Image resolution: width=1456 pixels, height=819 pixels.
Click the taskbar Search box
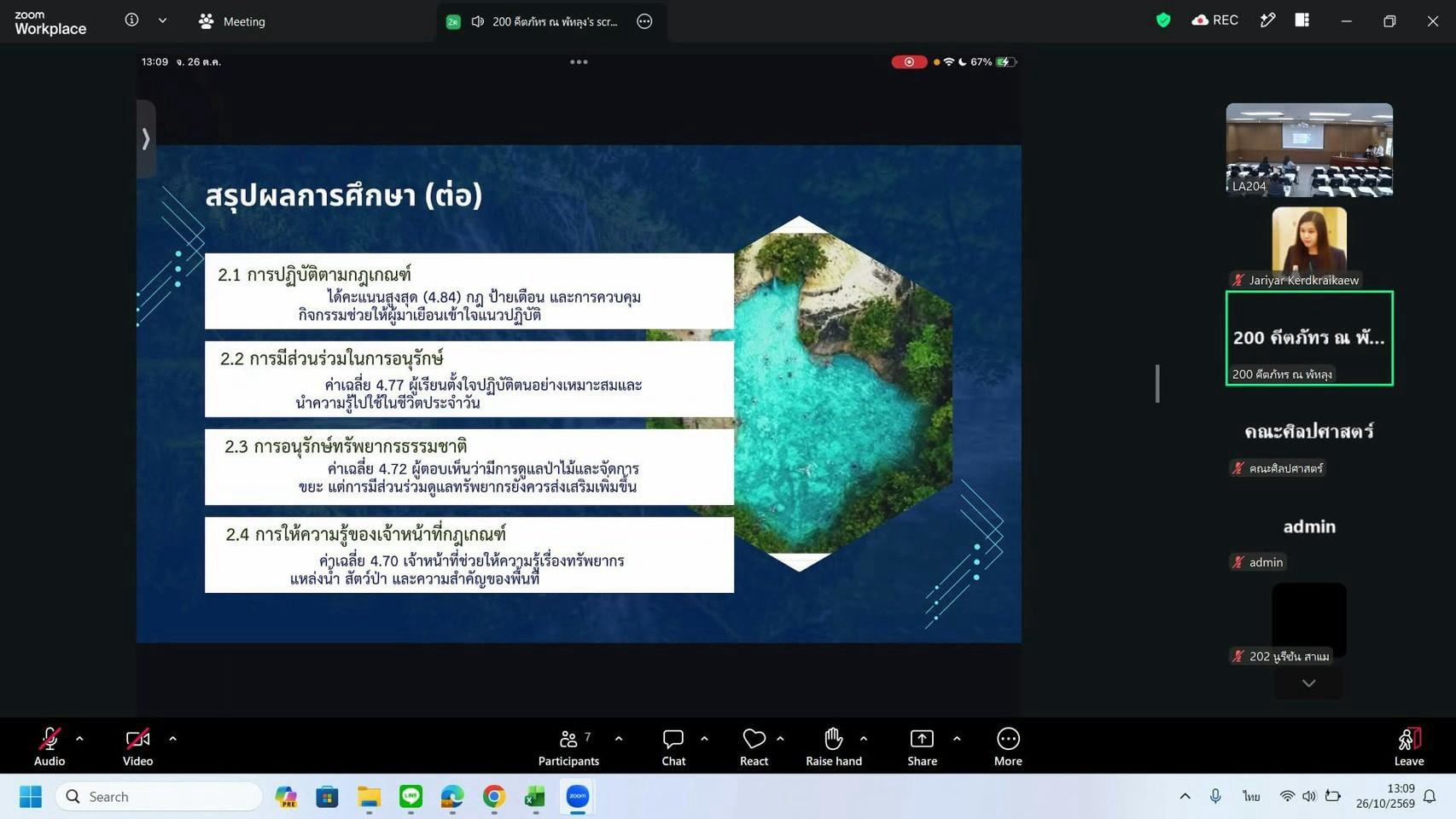pyautogui.click(x=159, y=797)
